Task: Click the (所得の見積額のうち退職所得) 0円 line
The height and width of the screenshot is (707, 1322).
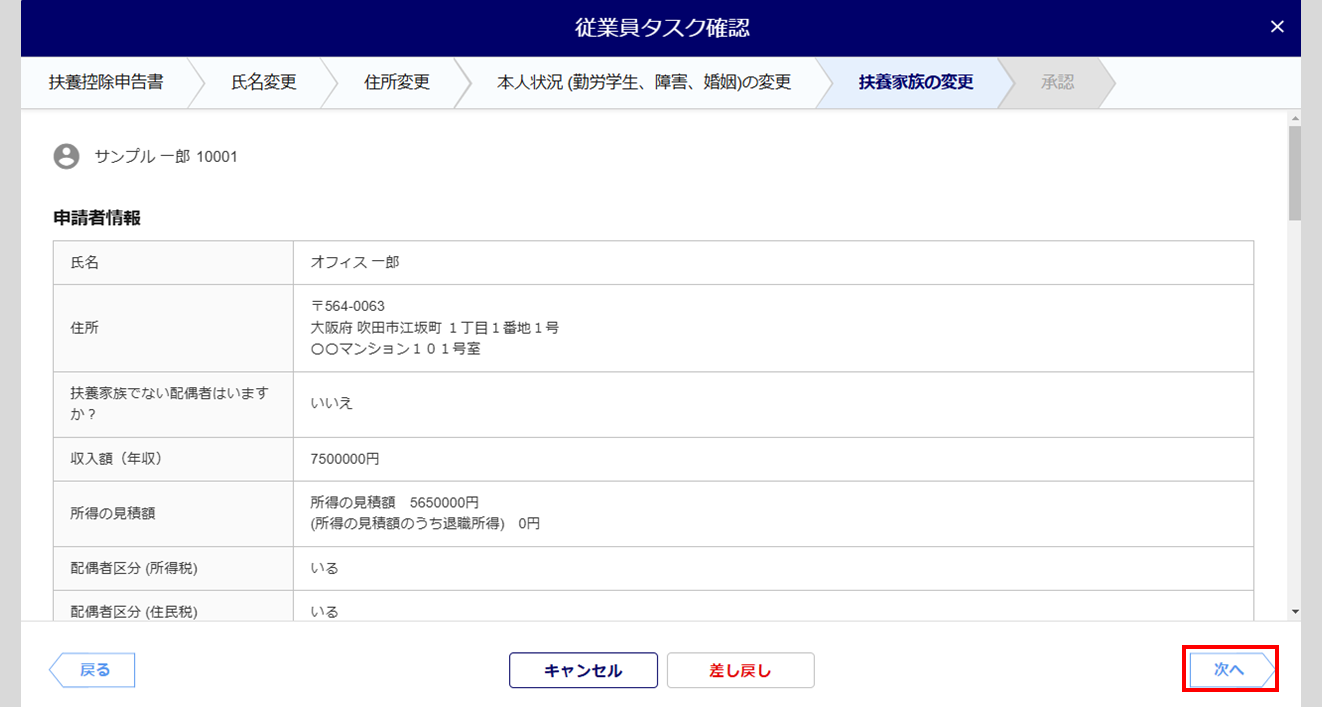Action: [x=425, y=523]
